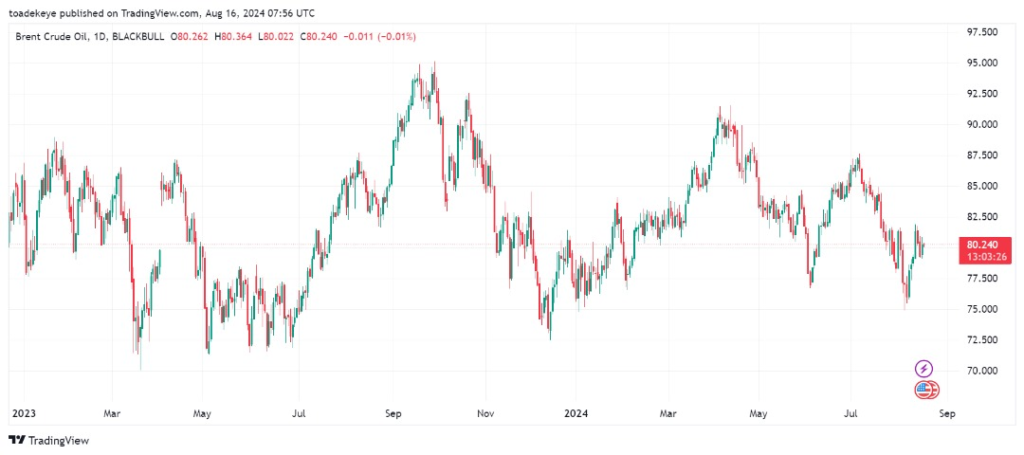Viewport: 1024px width, 455px height.
Task: Click the Nov label on time axis
Action: pos(486,412)
